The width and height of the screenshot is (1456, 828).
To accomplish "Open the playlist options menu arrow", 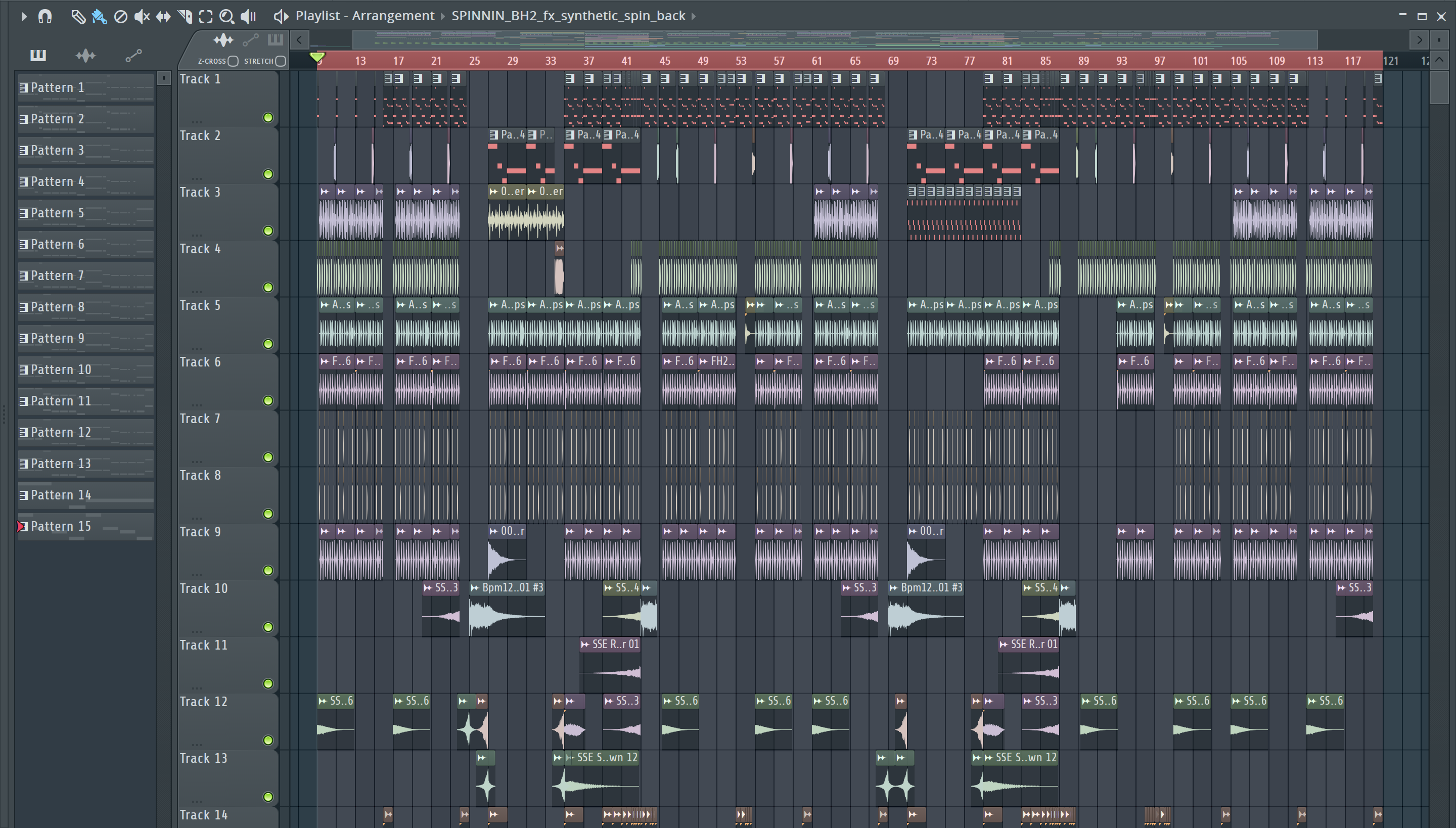I will tap(23, 17).
